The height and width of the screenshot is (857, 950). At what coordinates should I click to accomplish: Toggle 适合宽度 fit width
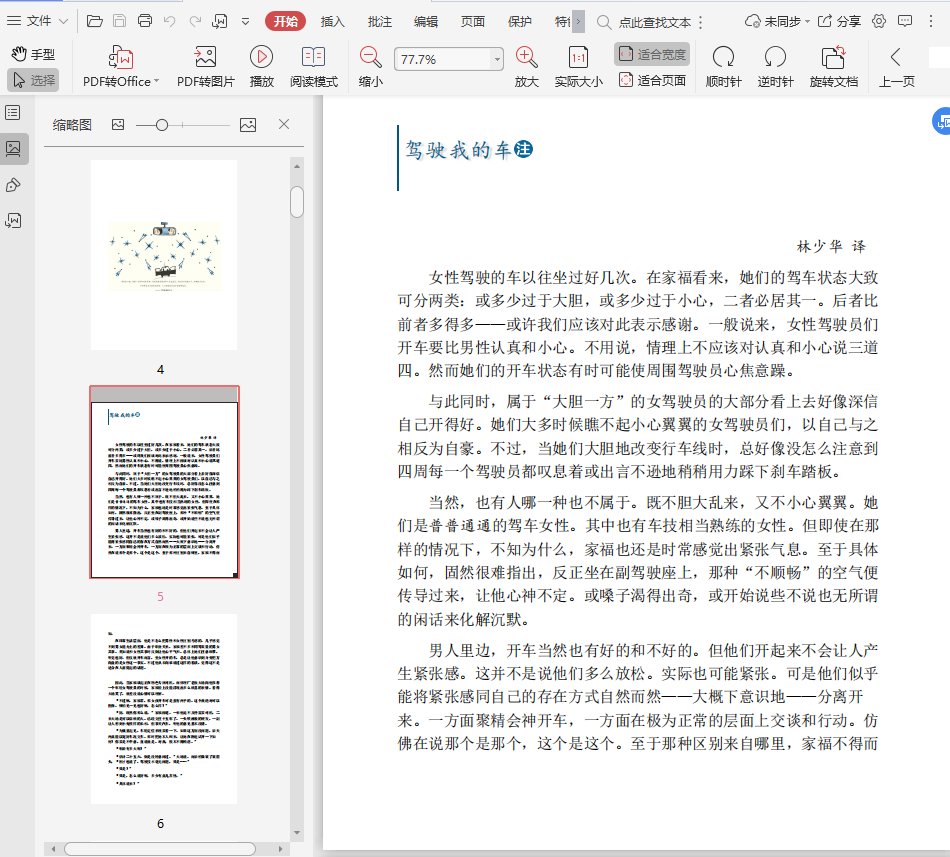(652, 55)
